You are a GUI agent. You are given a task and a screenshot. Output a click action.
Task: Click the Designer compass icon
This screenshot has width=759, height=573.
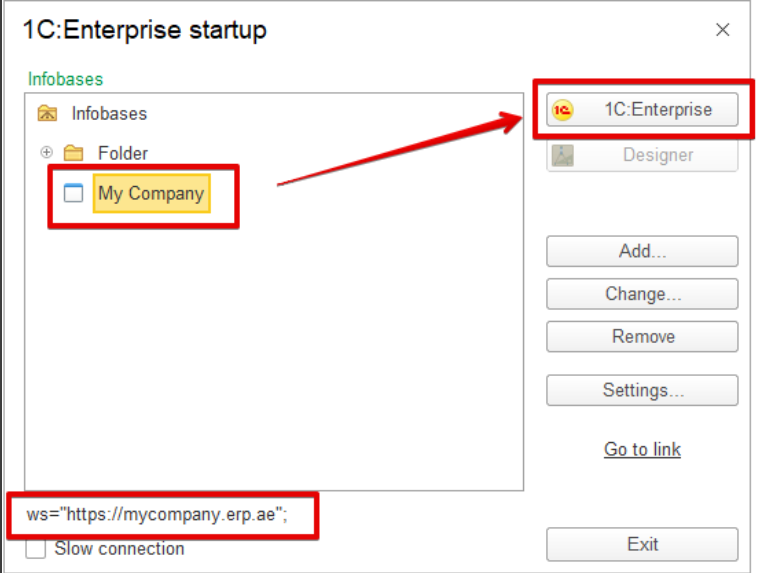(x=562, y=155)
